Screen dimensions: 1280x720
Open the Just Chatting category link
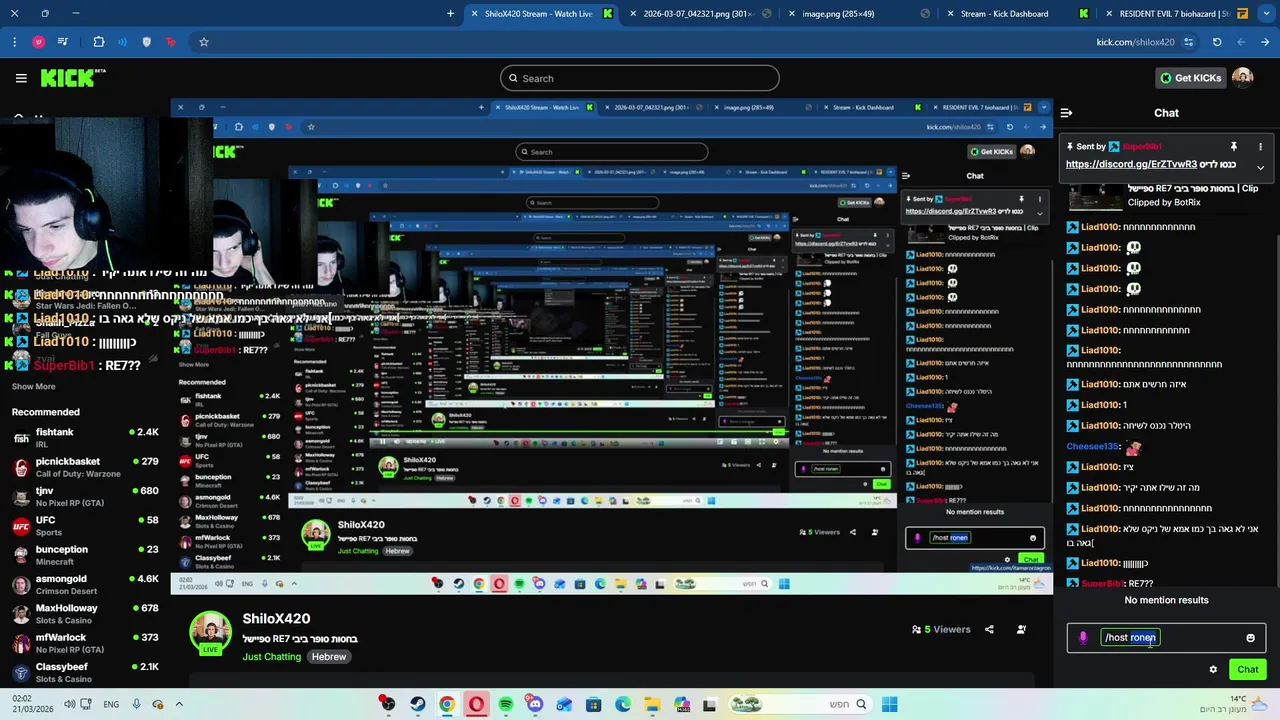pos(271,657)
